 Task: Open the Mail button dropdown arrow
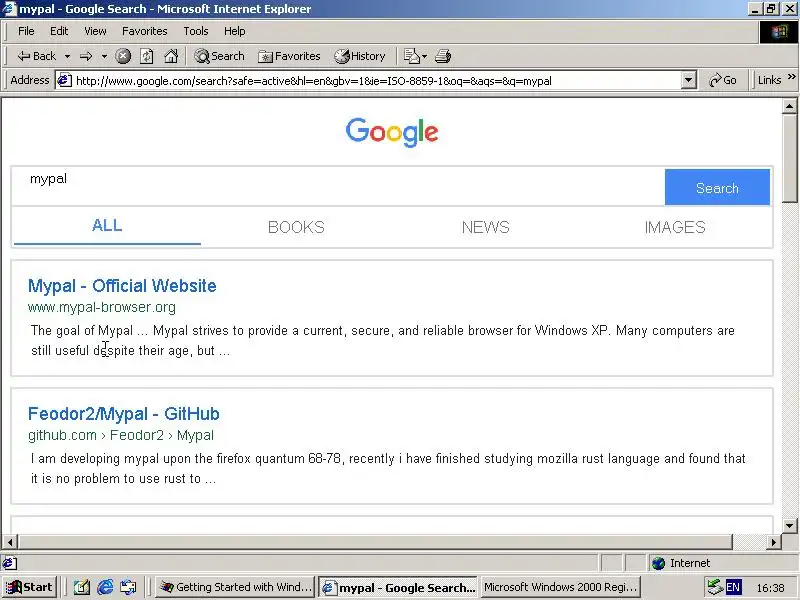(x=424, y=56)
